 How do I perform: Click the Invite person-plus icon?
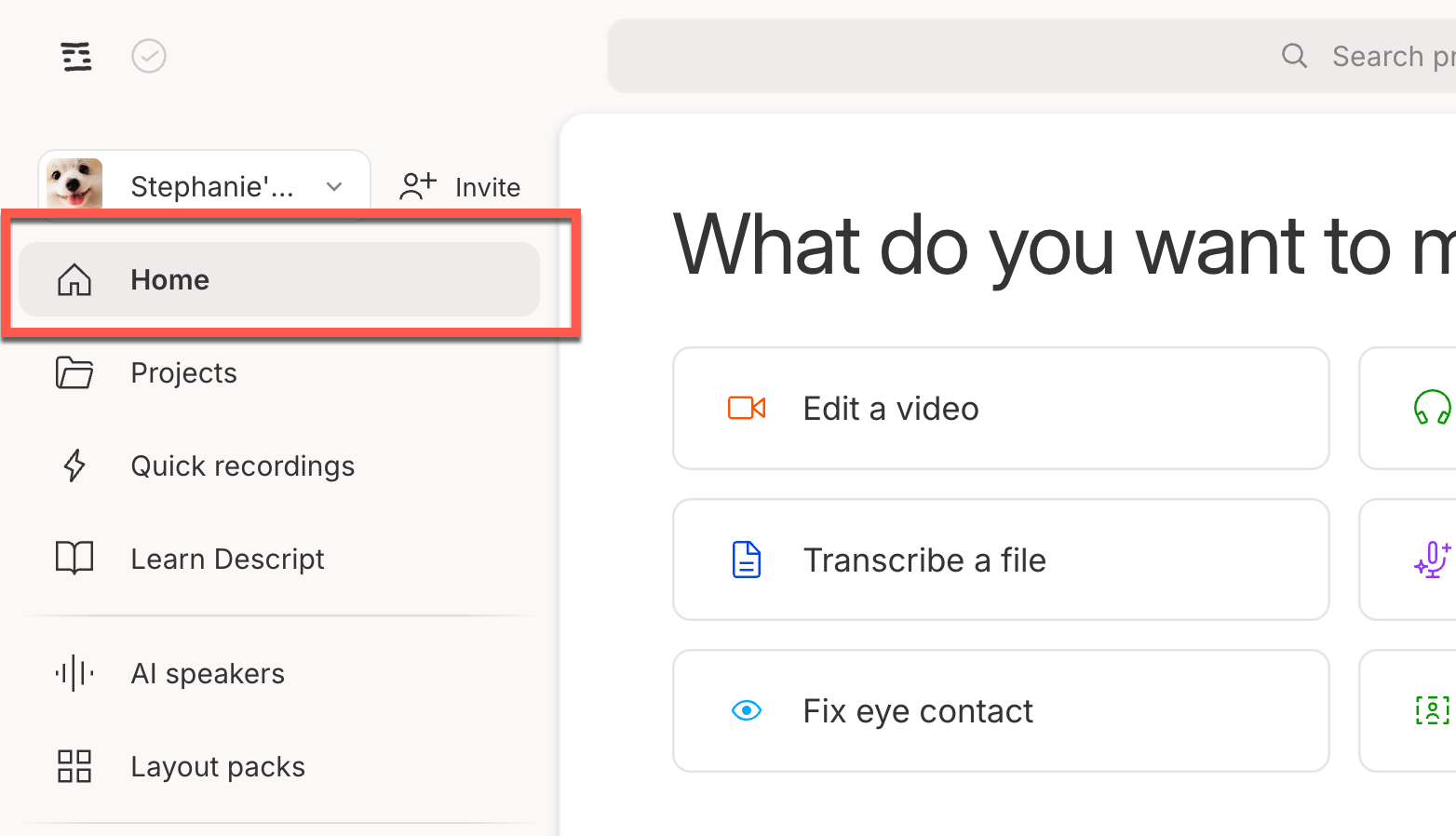(x=418, y=186)
